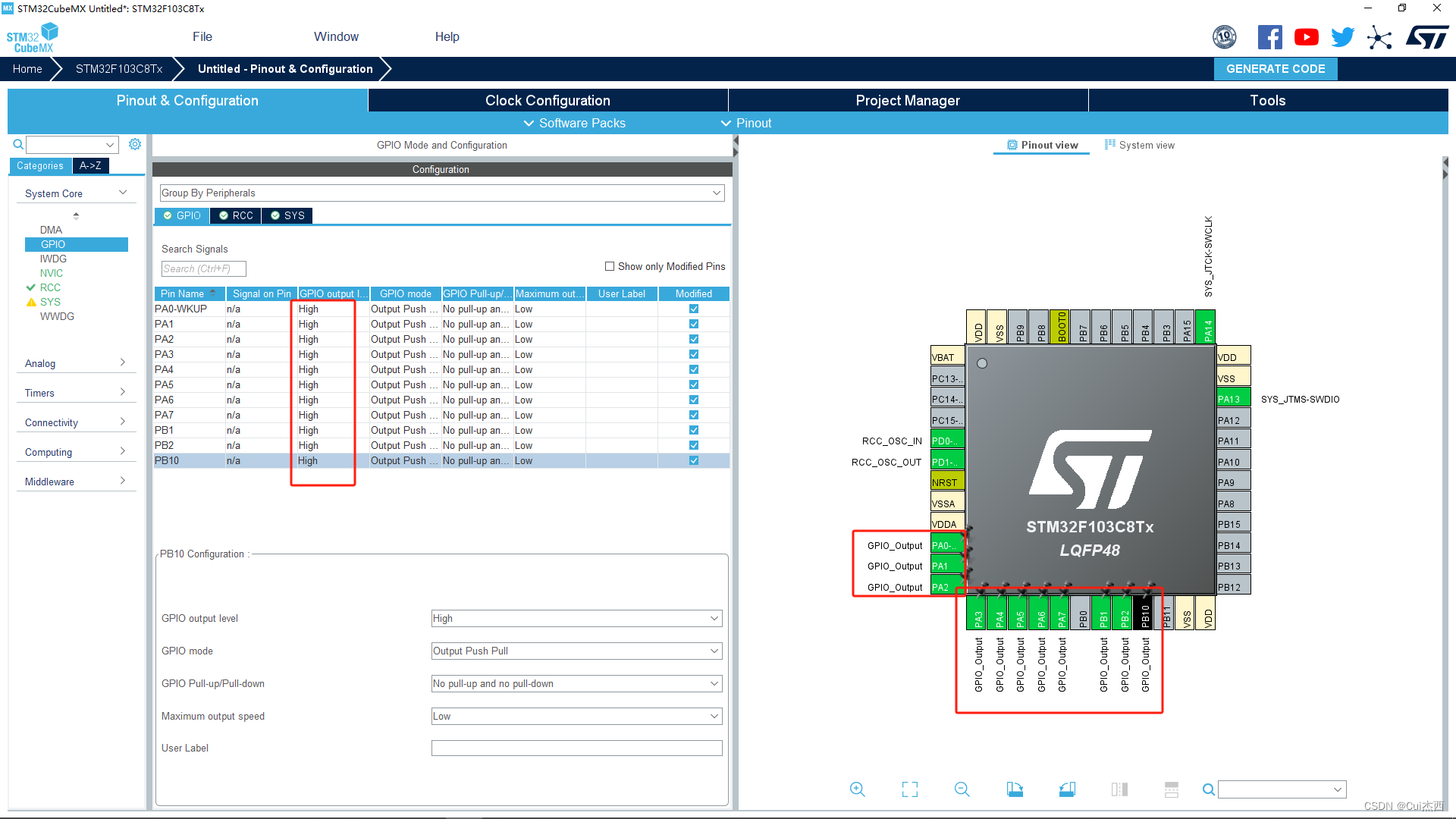The image size is (1456, 819).
Task: Select pin PA13 on the chip
Action: click(x=1234, y=399)
